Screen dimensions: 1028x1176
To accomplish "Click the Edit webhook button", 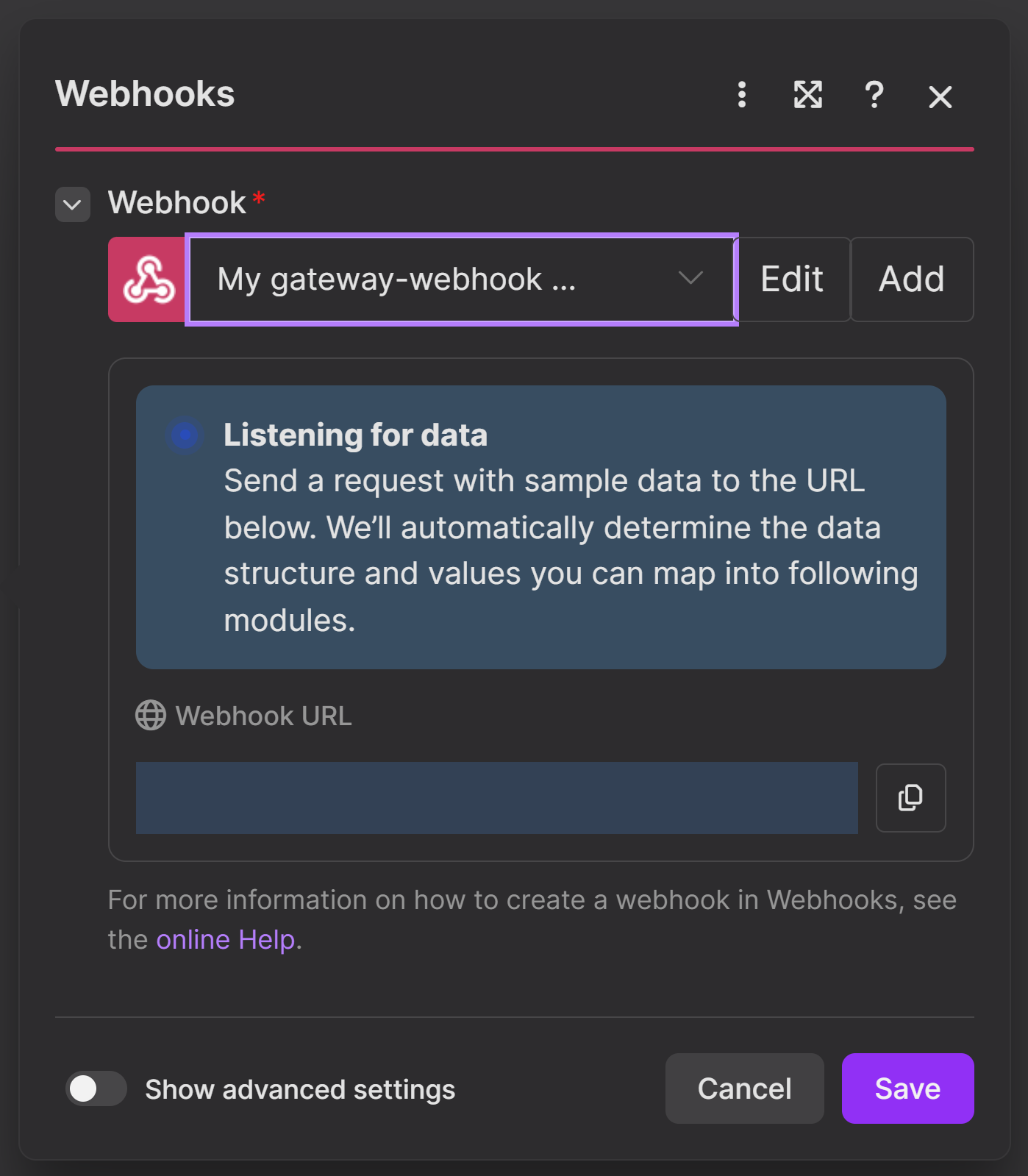I will [x=792, y=279].
